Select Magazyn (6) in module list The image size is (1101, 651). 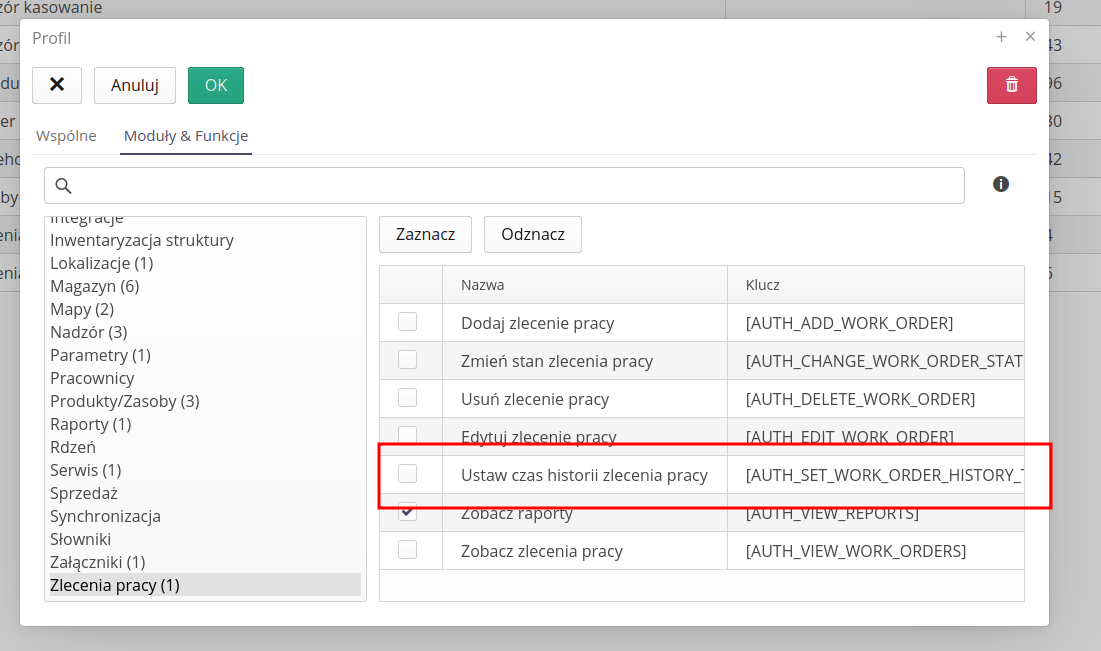pyautogui.click(x=95, y=286)
